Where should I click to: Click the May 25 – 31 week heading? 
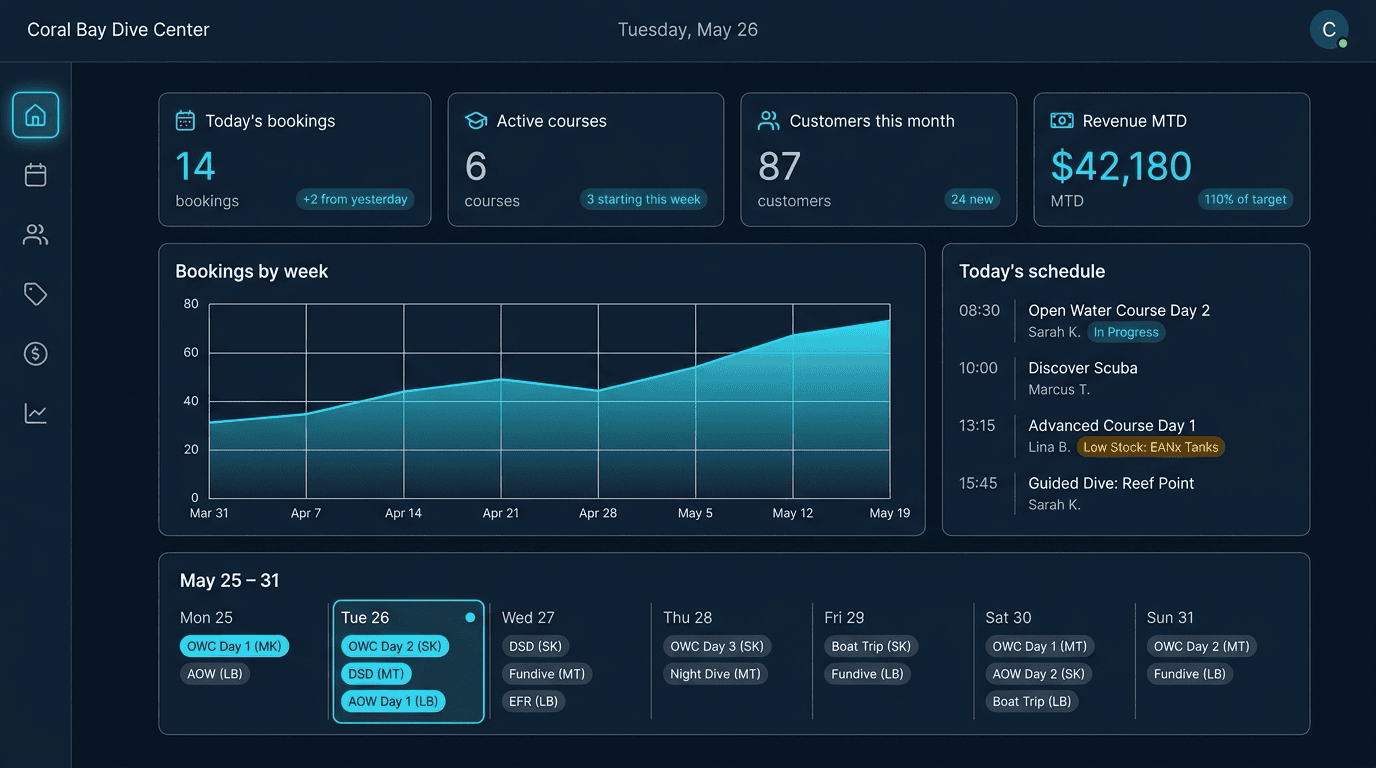pyautogui.click(x=230, y=580)
